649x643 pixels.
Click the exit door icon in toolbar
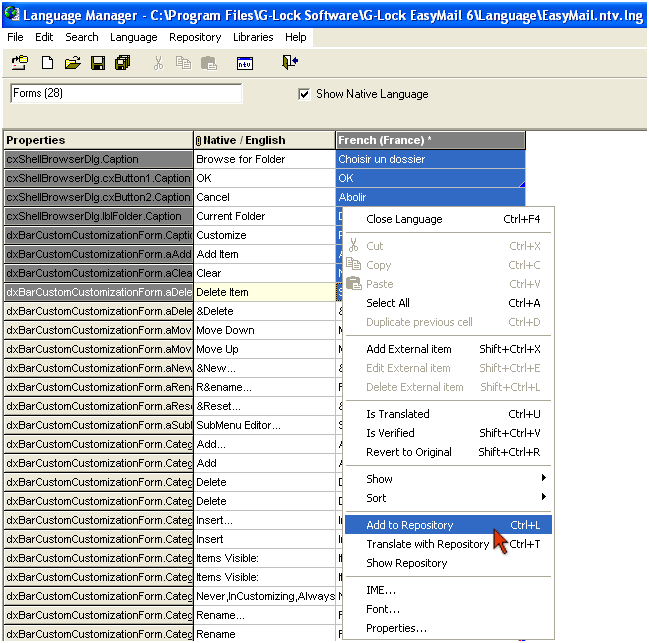290,62
